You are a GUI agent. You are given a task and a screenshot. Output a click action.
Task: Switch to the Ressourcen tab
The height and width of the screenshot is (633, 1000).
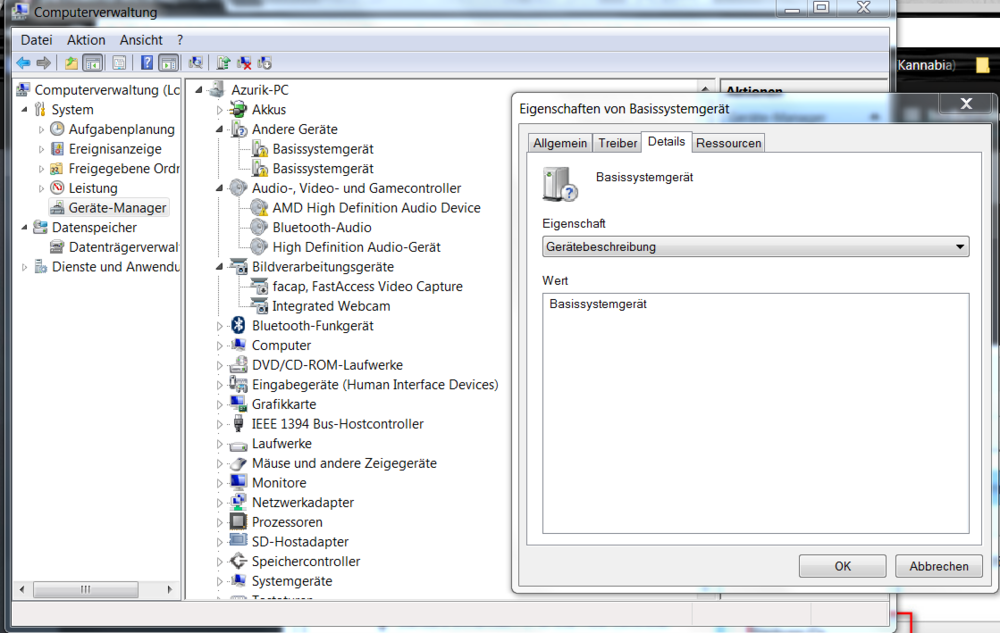[728, 143]
